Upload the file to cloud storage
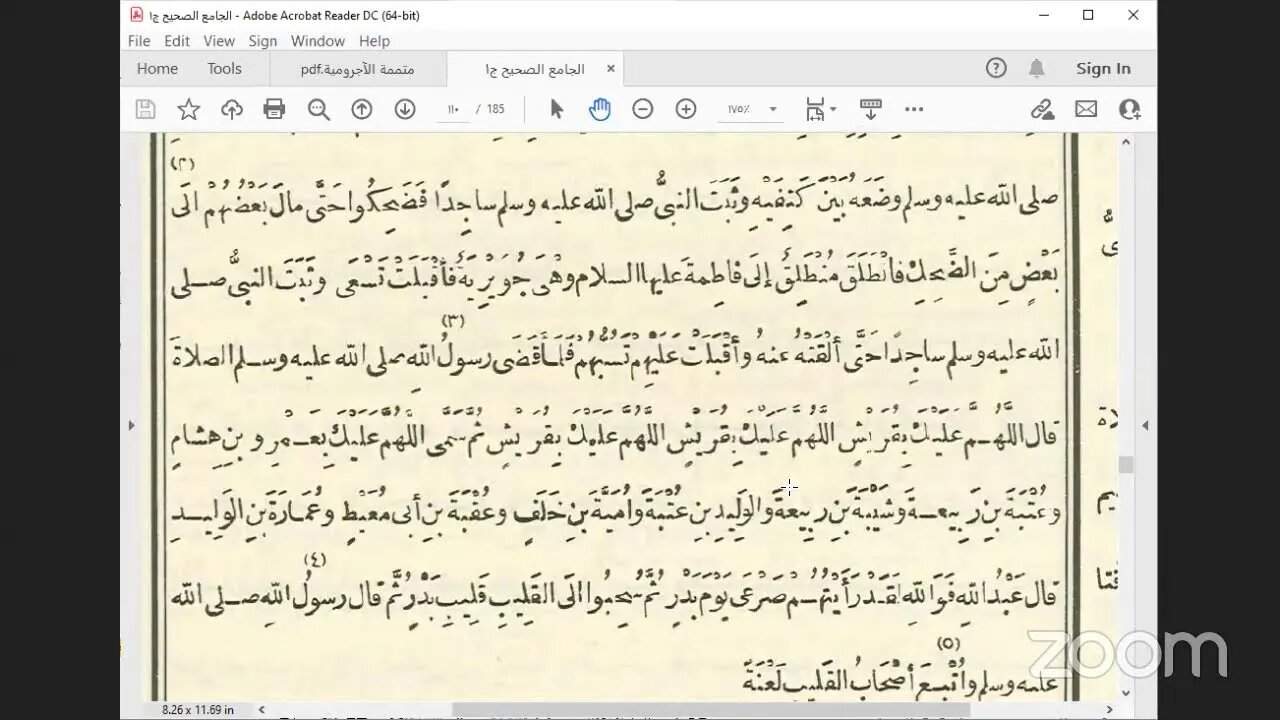 (232, 109)
